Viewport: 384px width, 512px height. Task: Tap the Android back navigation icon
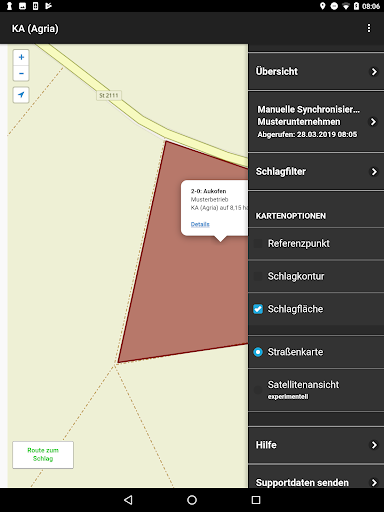(x=128, y=500)
